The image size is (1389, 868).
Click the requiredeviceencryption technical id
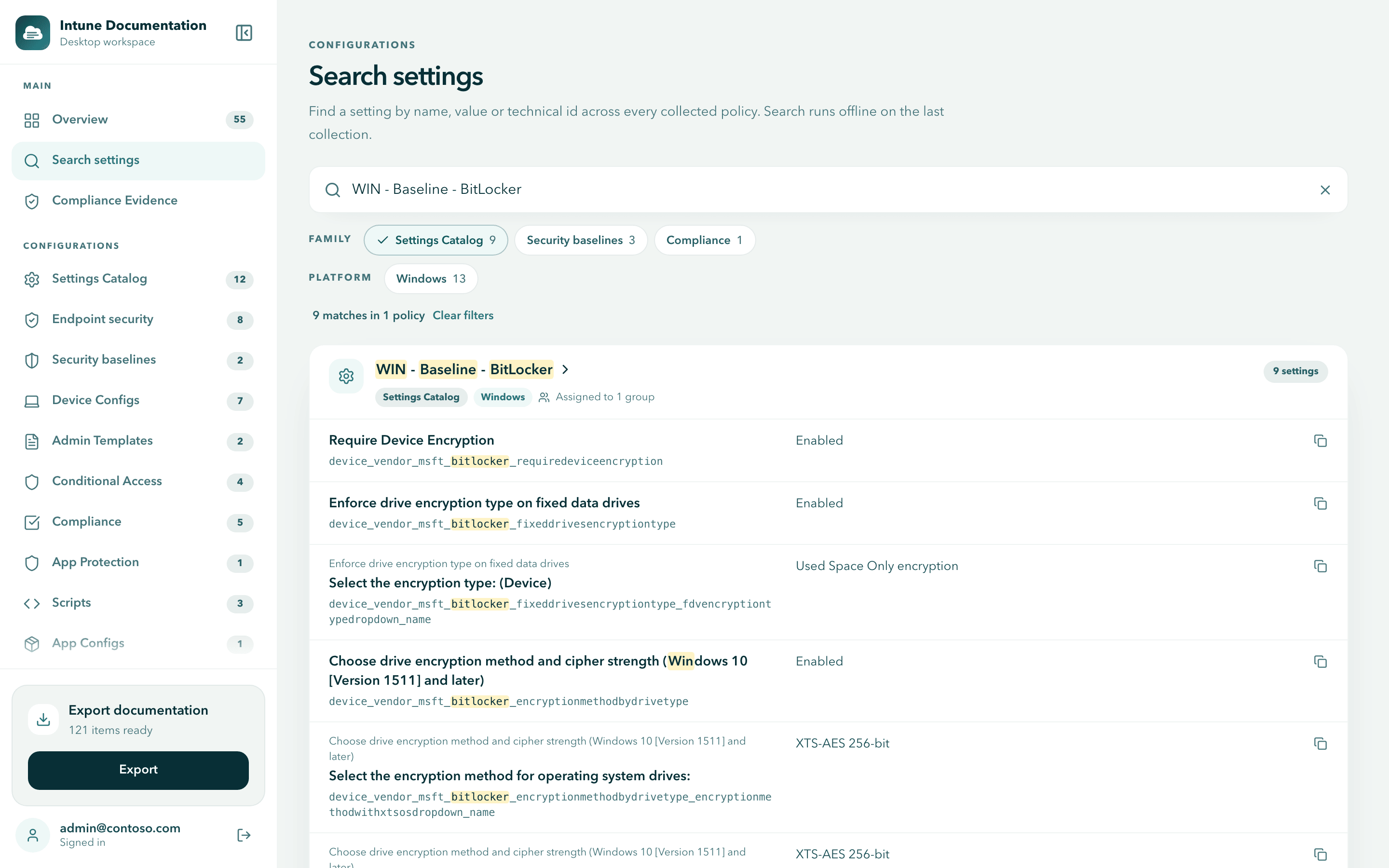tap(496, 461)
